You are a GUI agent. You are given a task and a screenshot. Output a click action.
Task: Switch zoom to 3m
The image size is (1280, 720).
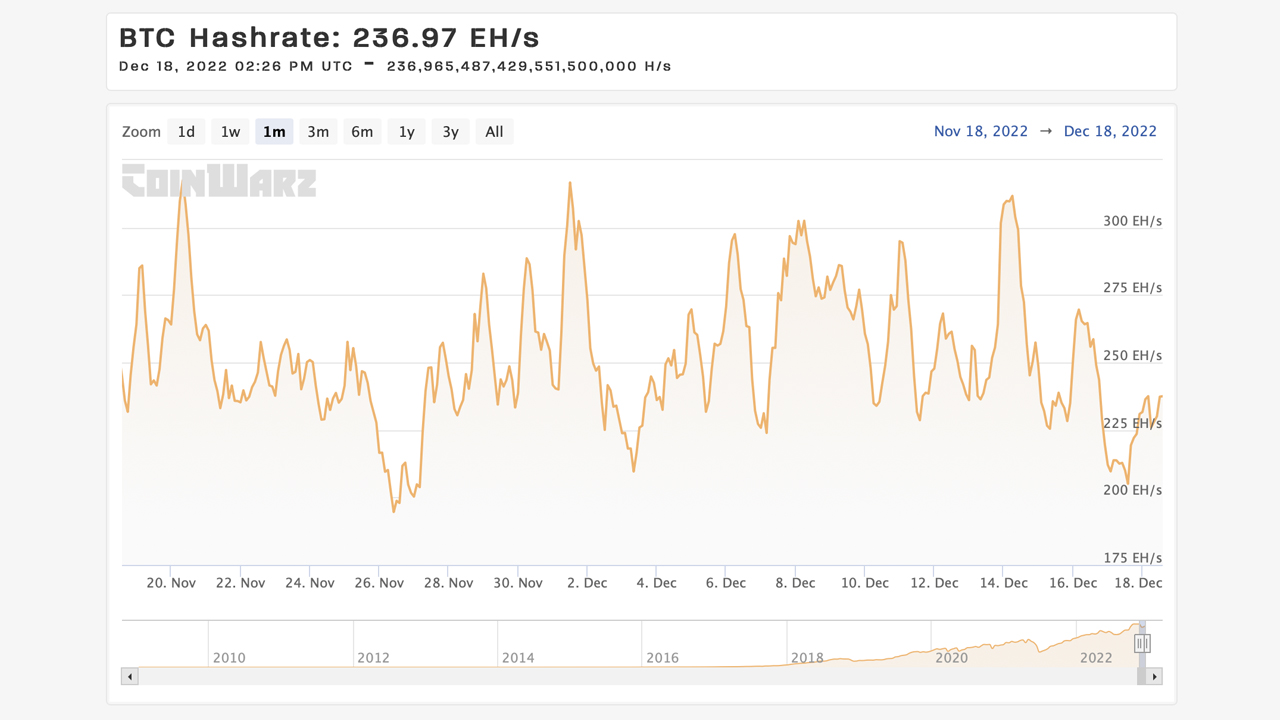(318, 131)
